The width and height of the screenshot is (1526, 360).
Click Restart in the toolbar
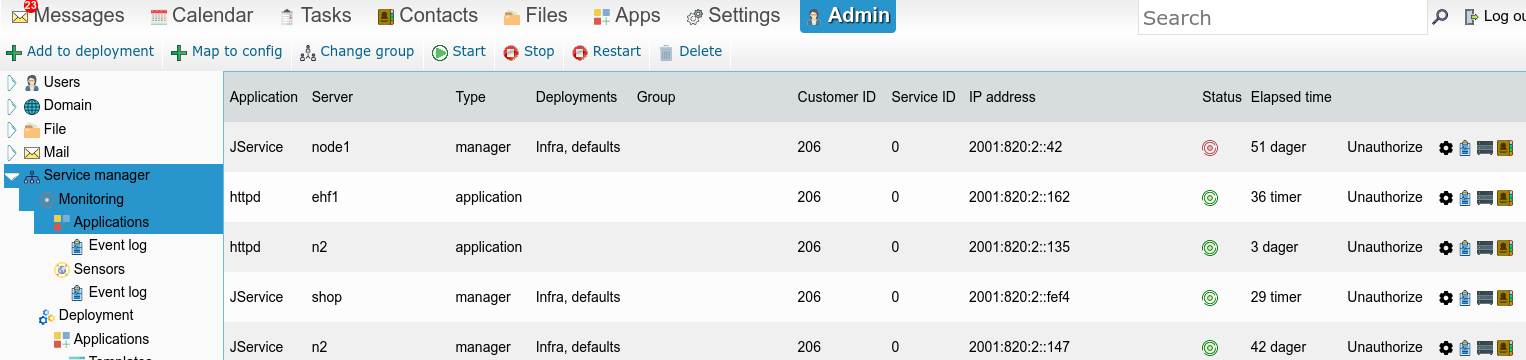(607, 52)
